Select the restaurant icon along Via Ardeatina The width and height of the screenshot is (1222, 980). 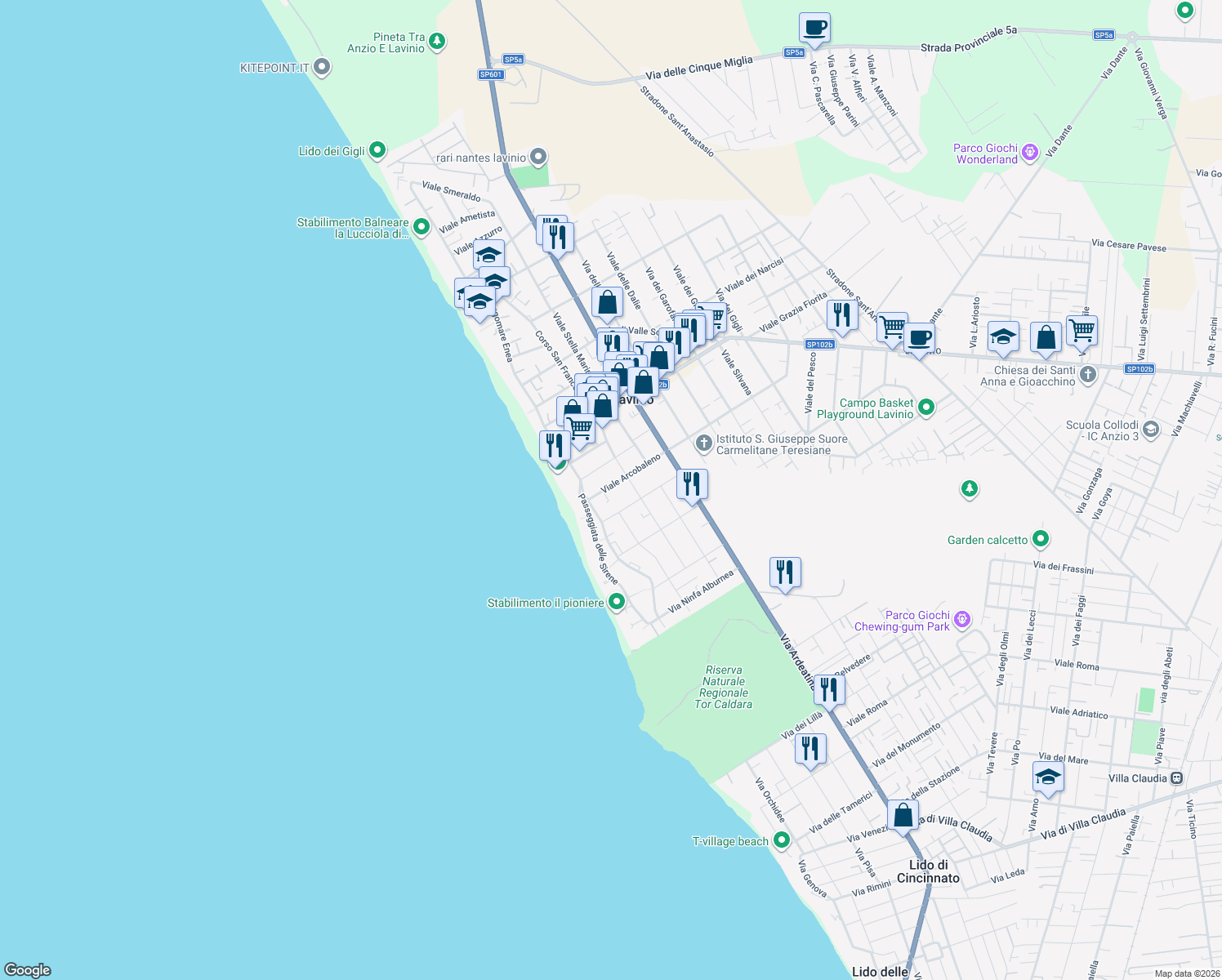point(829,688)
